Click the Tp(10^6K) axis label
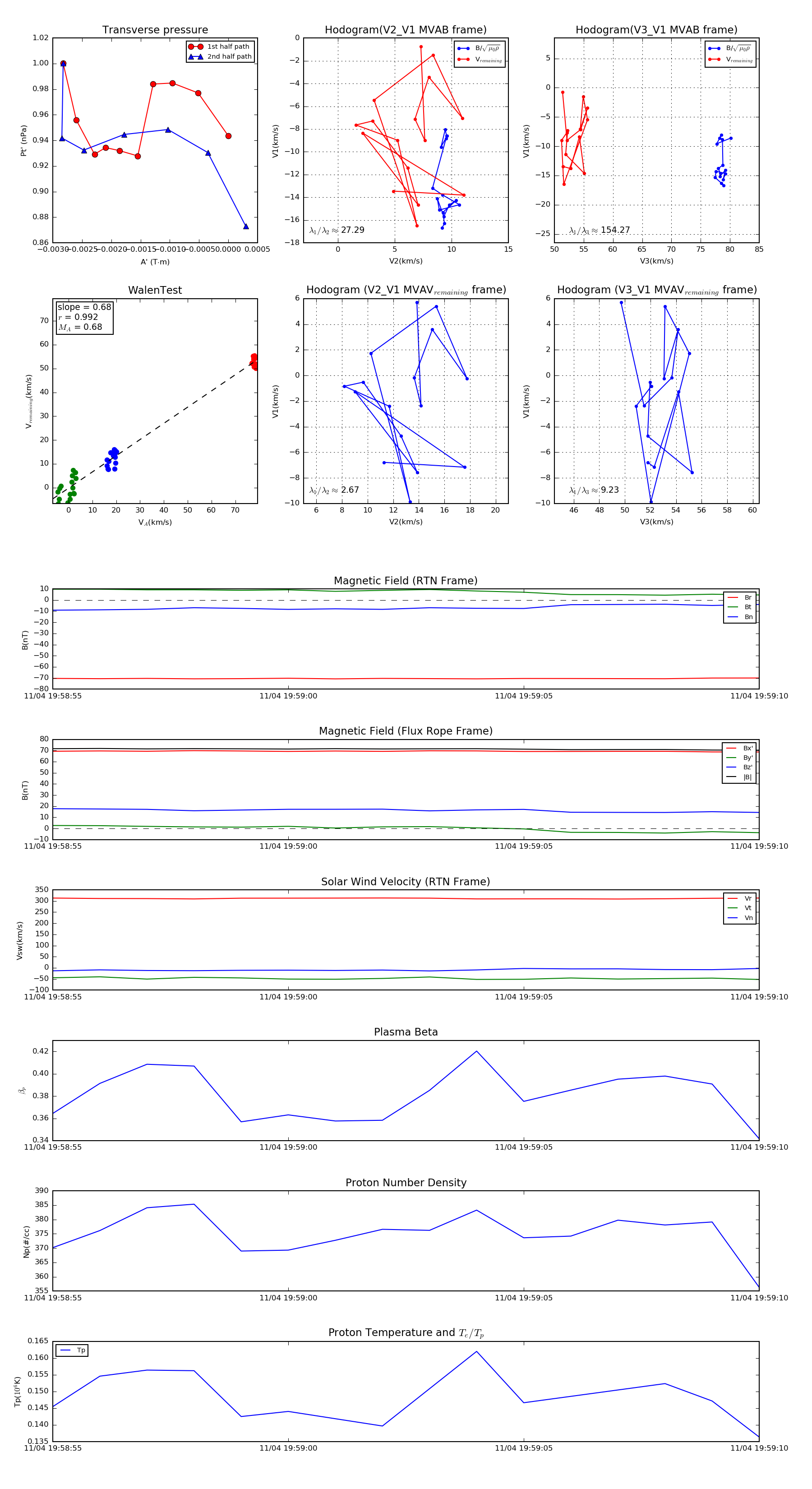 point(17,1392)
